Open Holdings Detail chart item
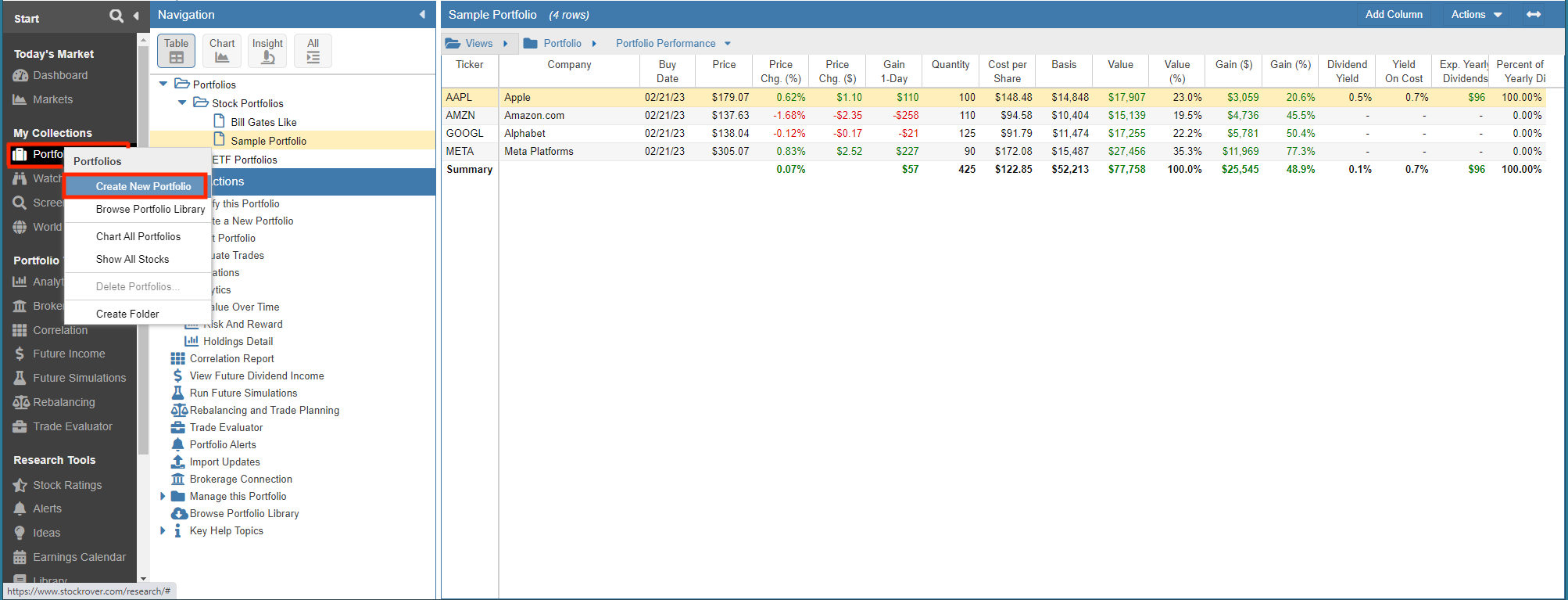1568x600 pixels. point(238,341)
